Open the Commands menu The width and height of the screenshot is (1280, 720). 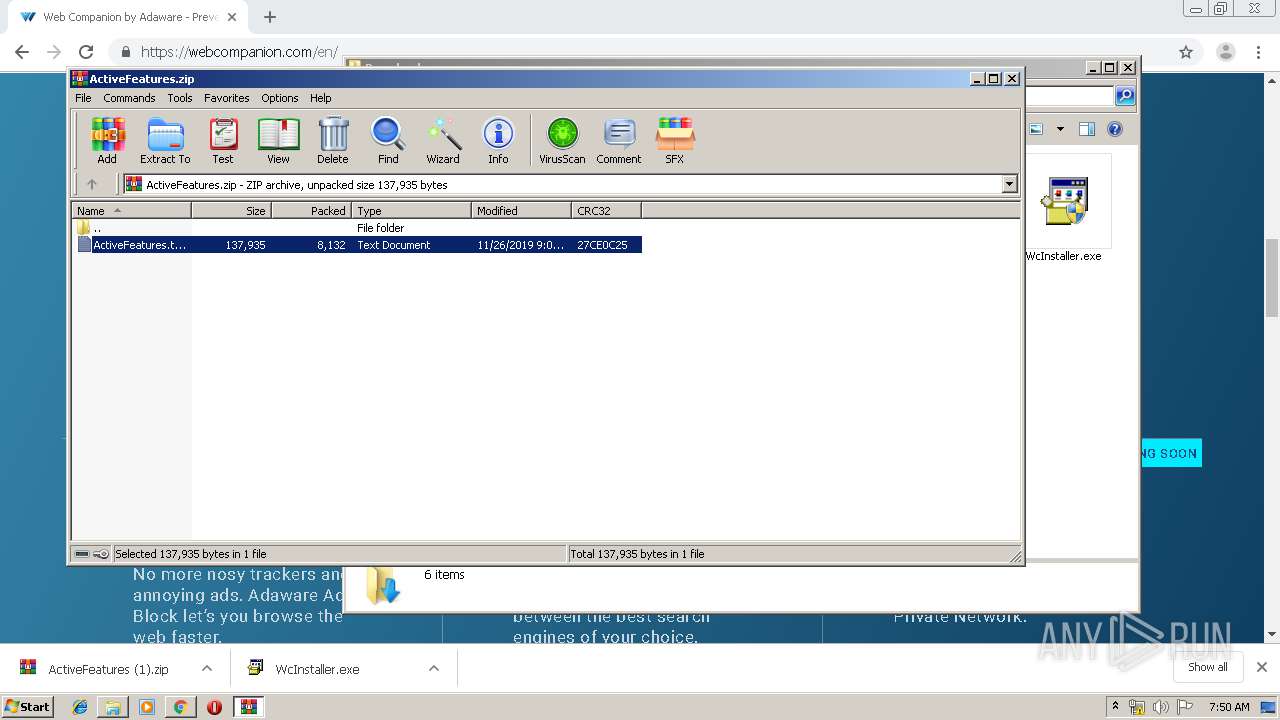(x=129, y=98)
